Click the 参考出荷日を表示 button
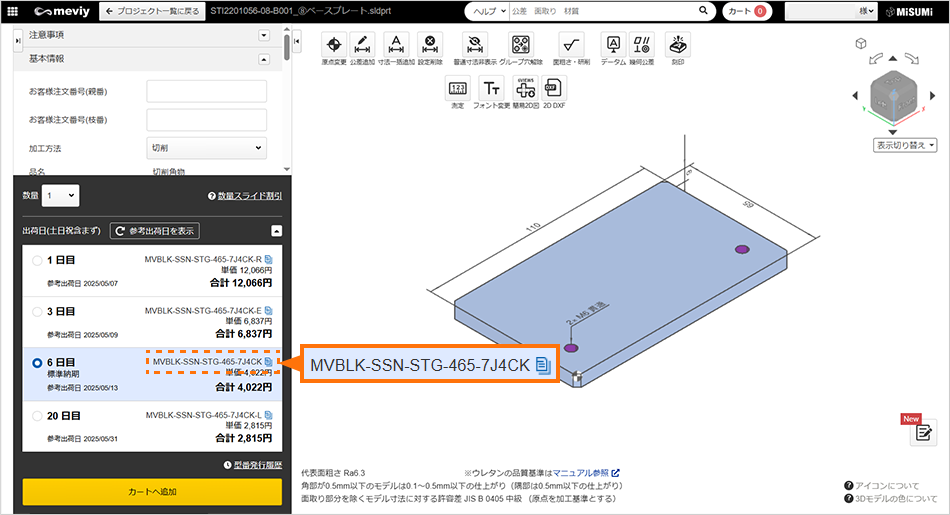Screen dimensions: 950x515 155,231
